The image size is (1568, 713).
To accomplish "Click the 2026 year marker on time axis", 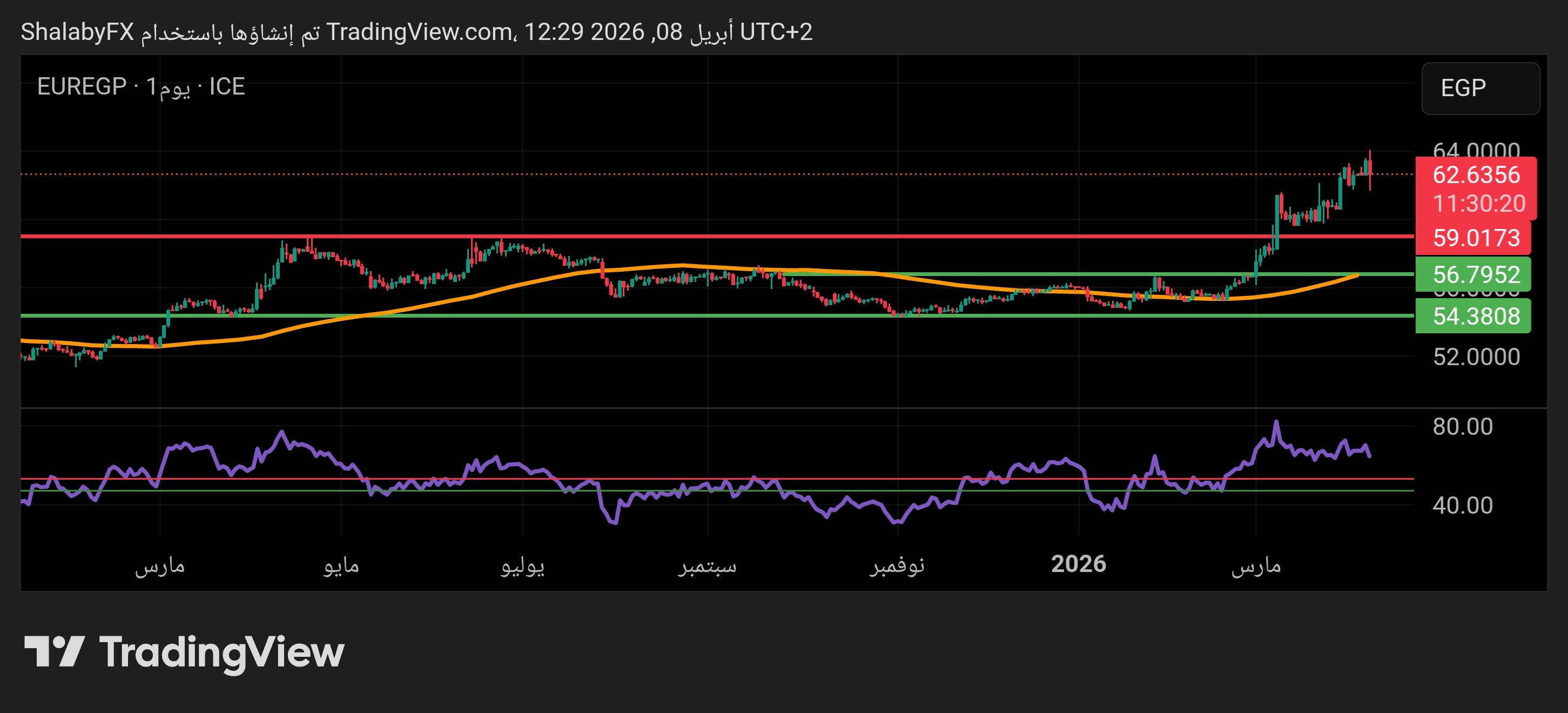I will click(x=1078, y=564).
